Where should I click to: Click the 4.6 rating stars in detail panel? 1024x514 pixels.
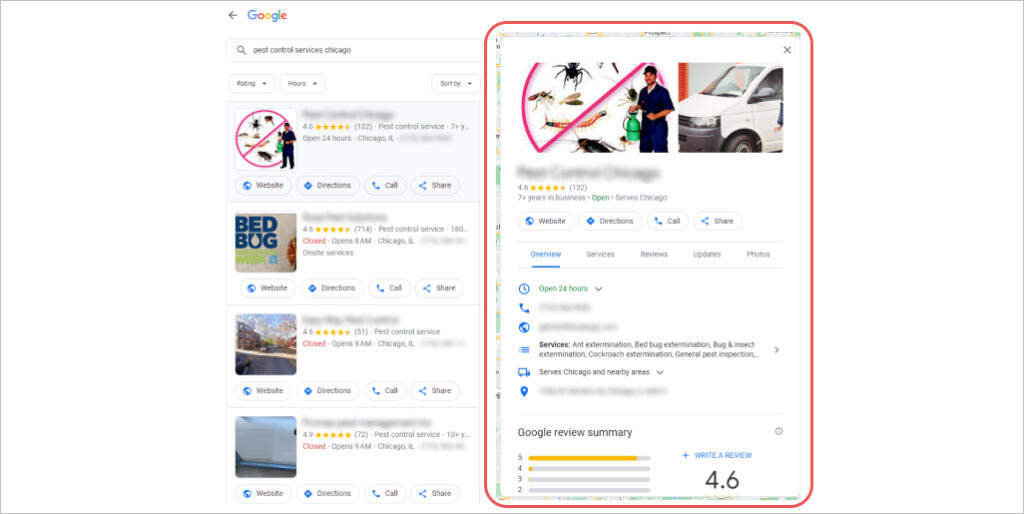549,187
